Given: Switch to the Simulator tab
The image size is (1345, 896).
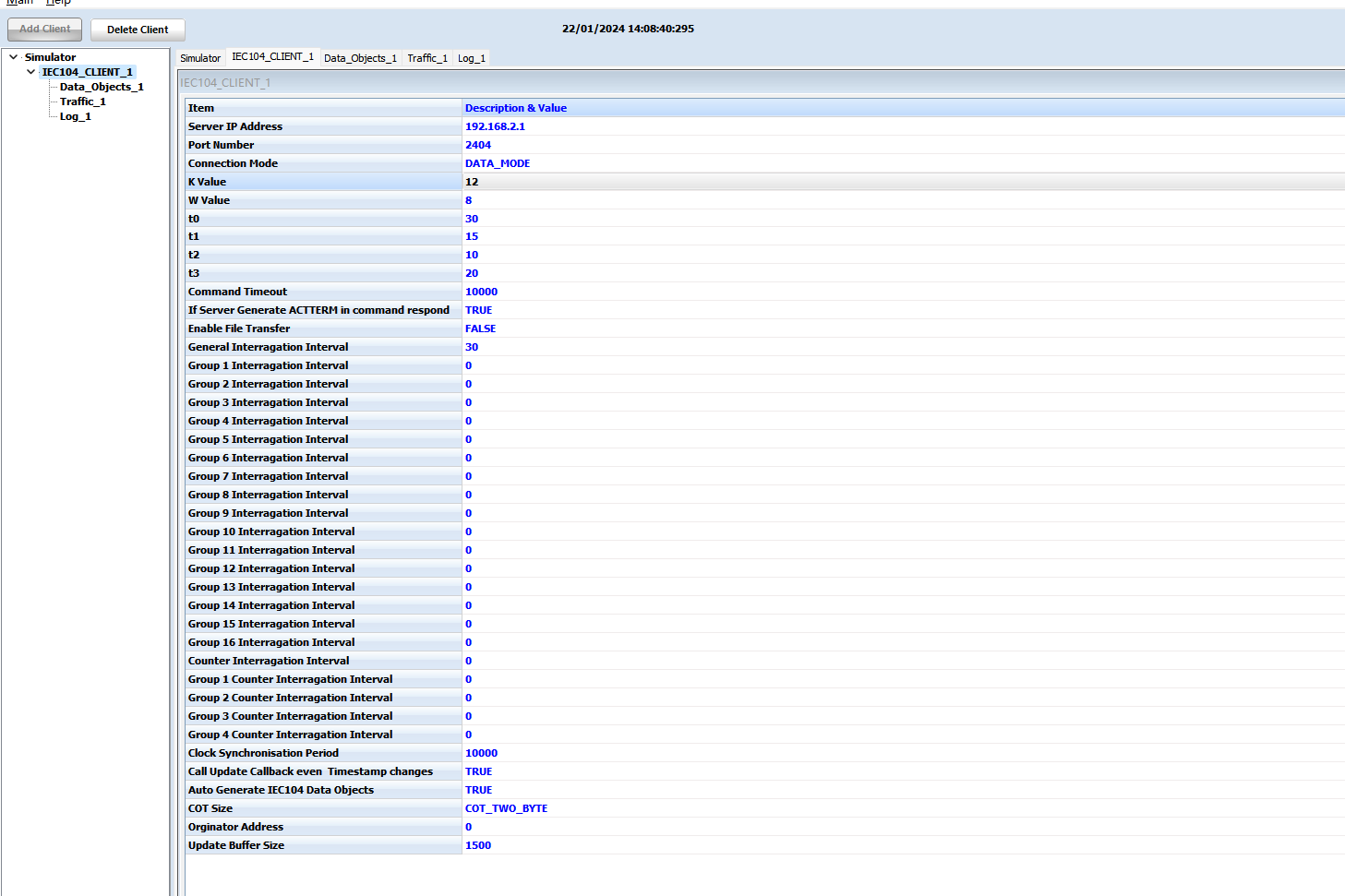Looking at the screenshot, I should [x=200, y=58].
